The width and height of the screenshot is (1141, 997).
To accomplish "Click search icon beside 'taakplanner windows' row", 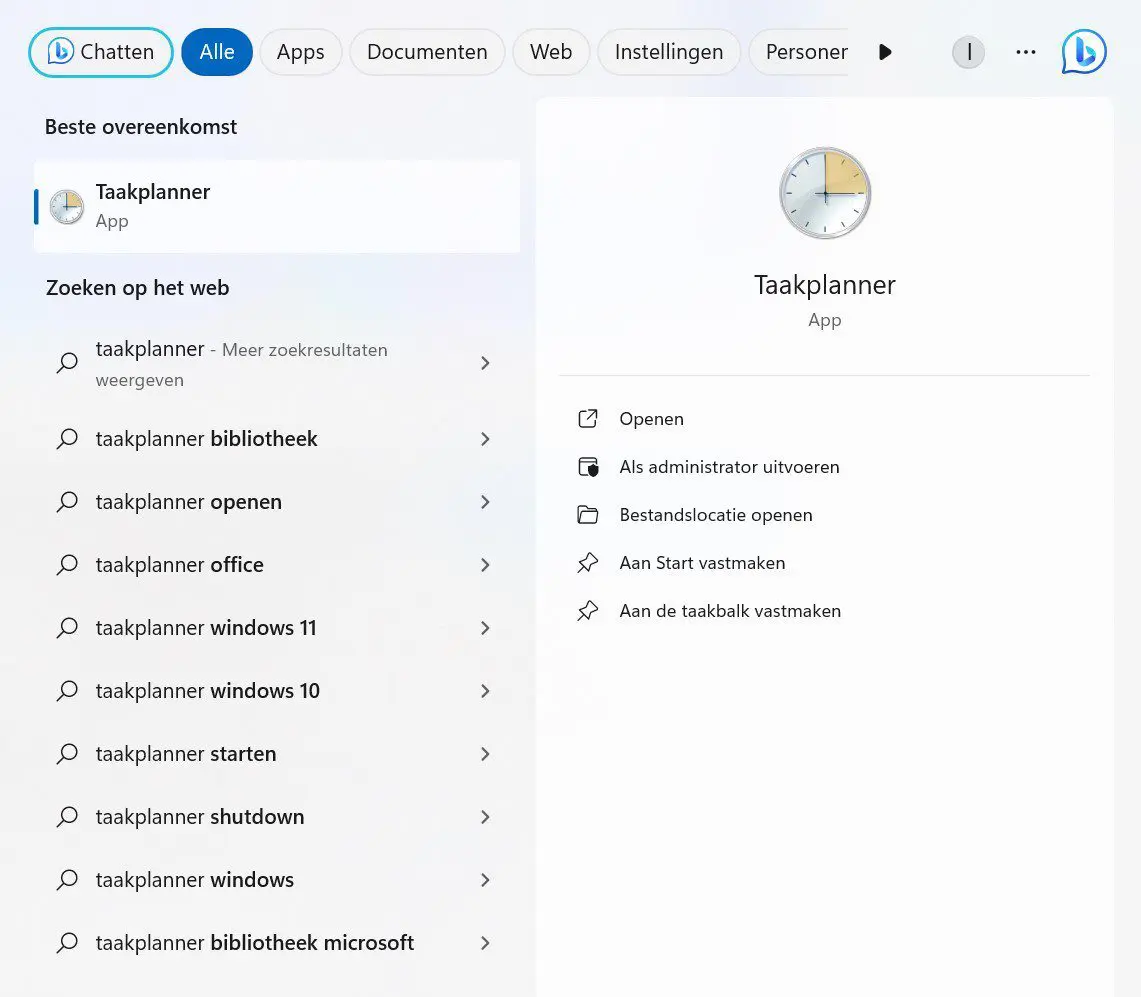I will pos(68,880).
